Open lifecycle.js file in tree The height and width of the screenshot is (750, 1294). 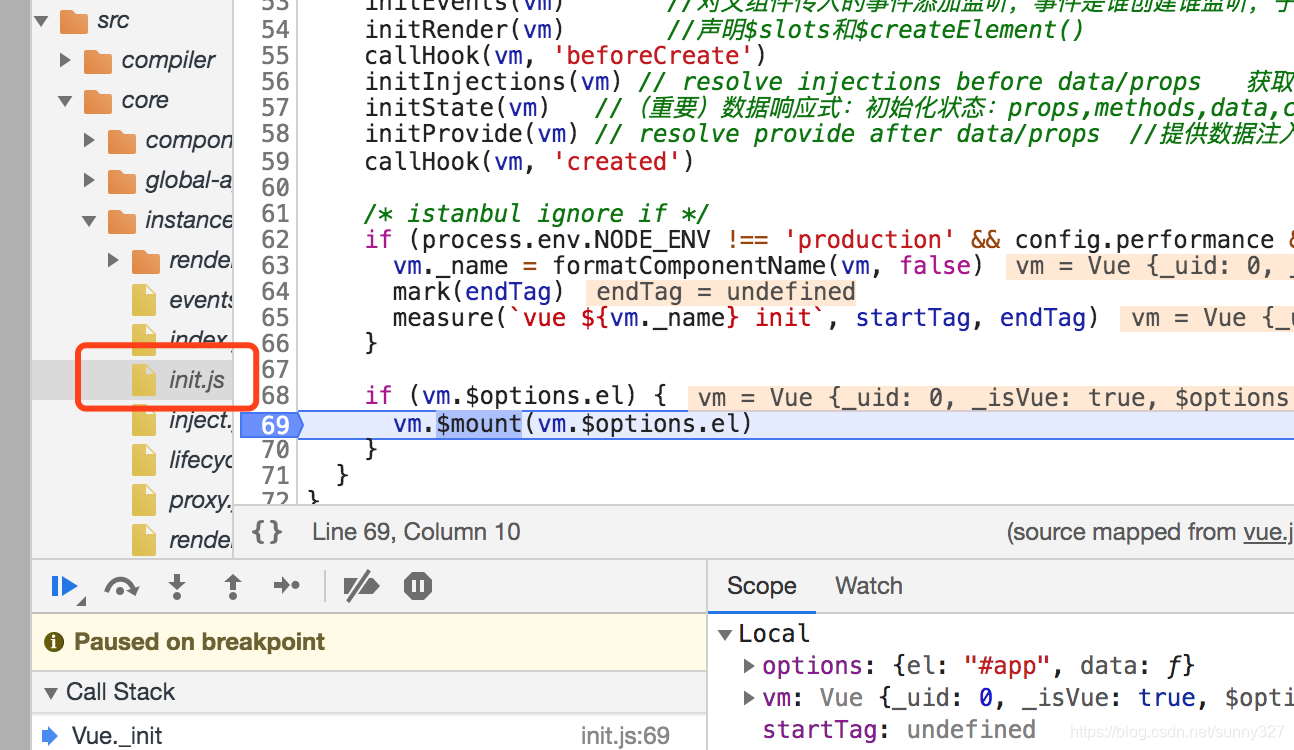pyautogui.click(x=200, y=460)
